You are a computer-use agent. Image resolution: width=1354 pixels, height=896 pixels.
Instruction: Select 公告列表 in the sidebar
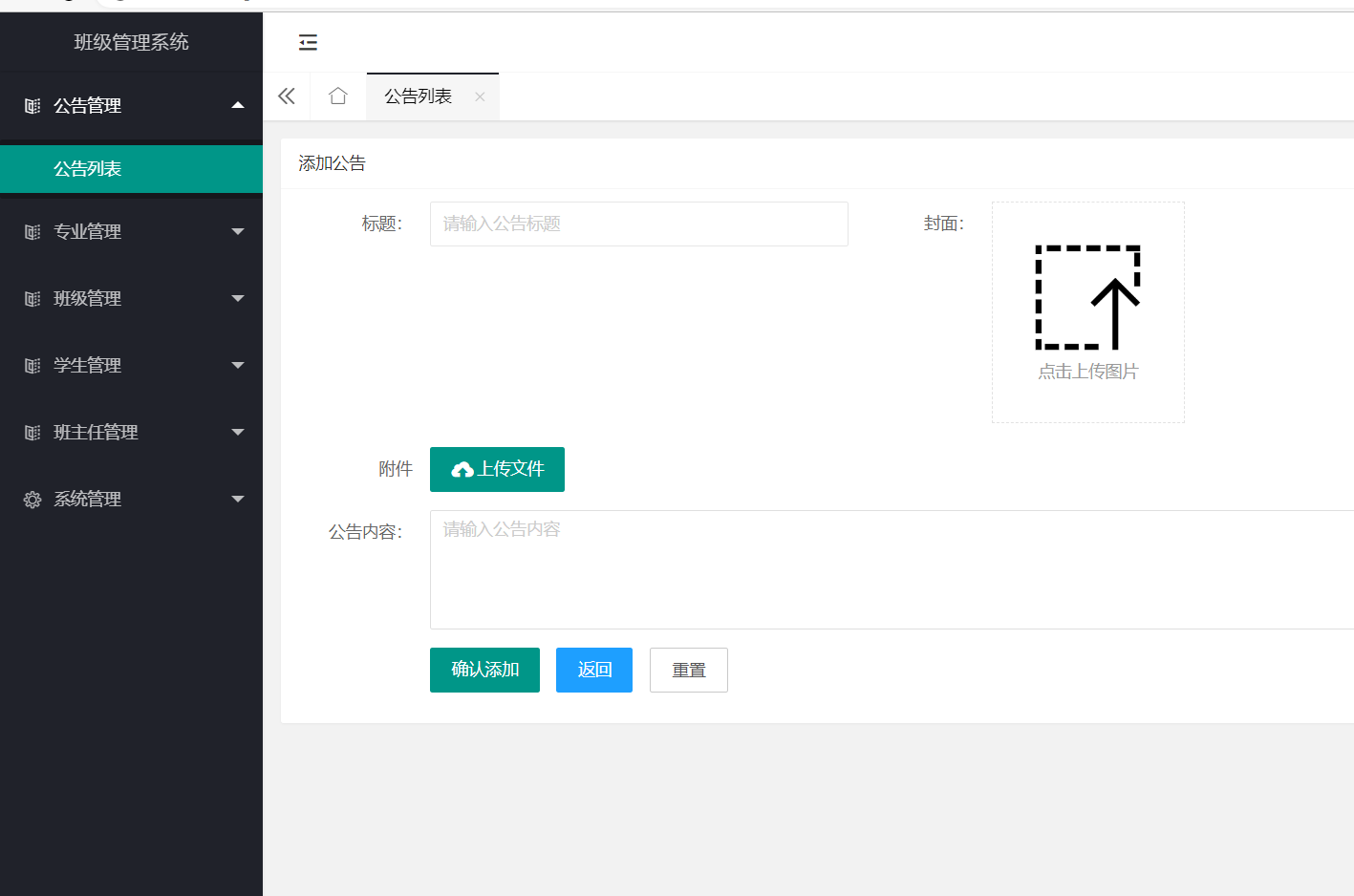[x=131, y=169]
